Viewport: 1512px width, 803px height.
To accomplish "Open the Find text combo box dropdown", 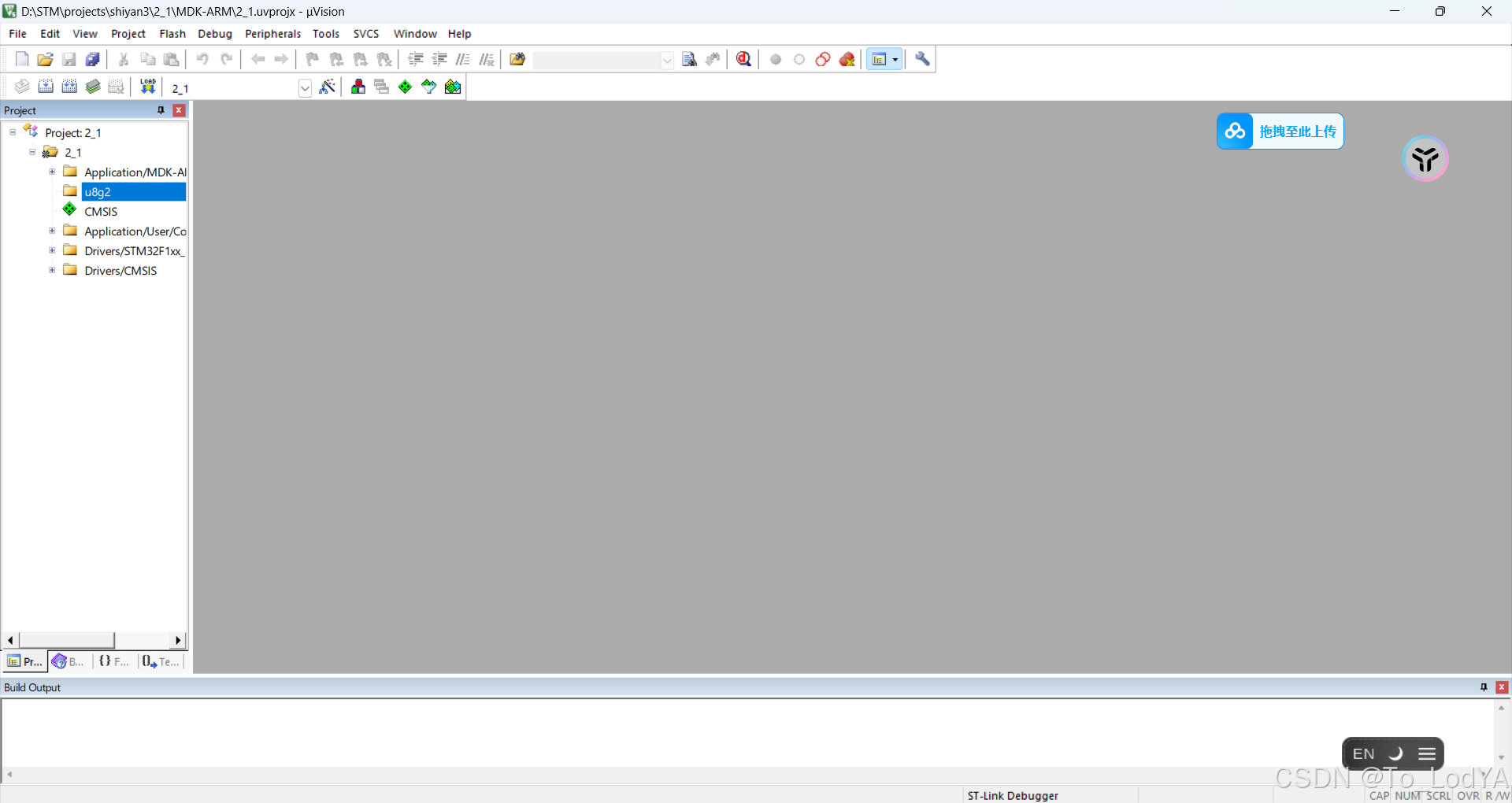I will tap(667, 60).
